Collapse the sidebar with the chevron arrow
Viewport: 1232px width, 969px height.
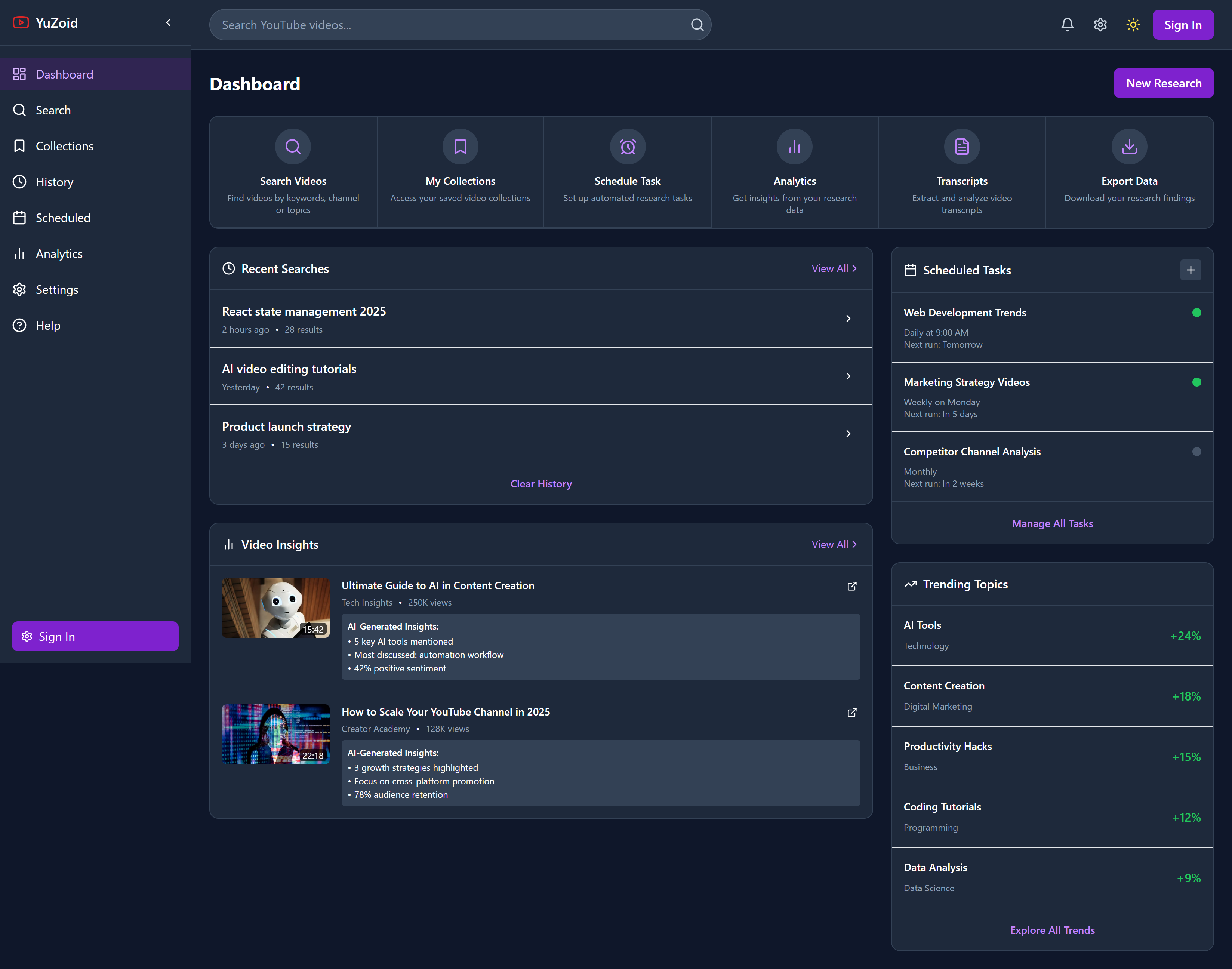click(168, 22)
